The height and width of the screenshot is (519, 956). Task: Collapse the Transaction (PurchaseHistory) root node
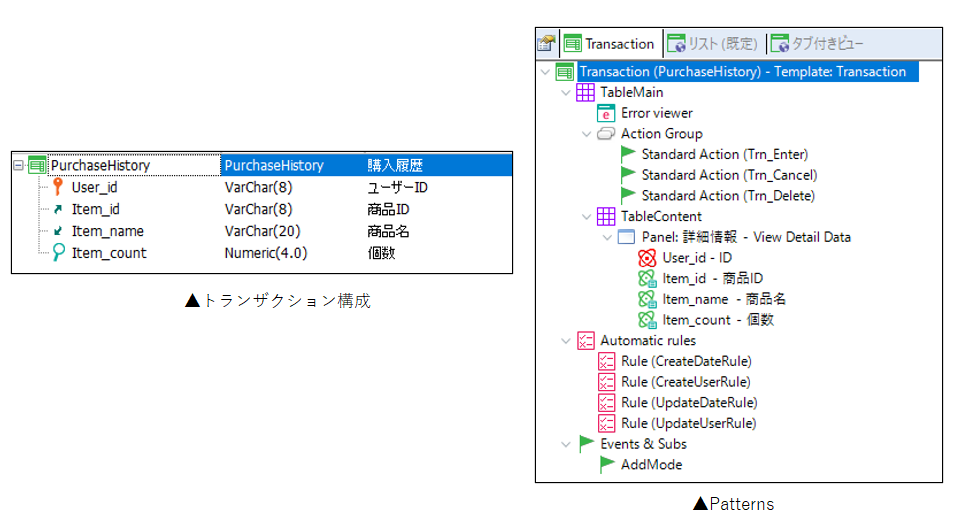pyautogui.click(x=545, y=72)
